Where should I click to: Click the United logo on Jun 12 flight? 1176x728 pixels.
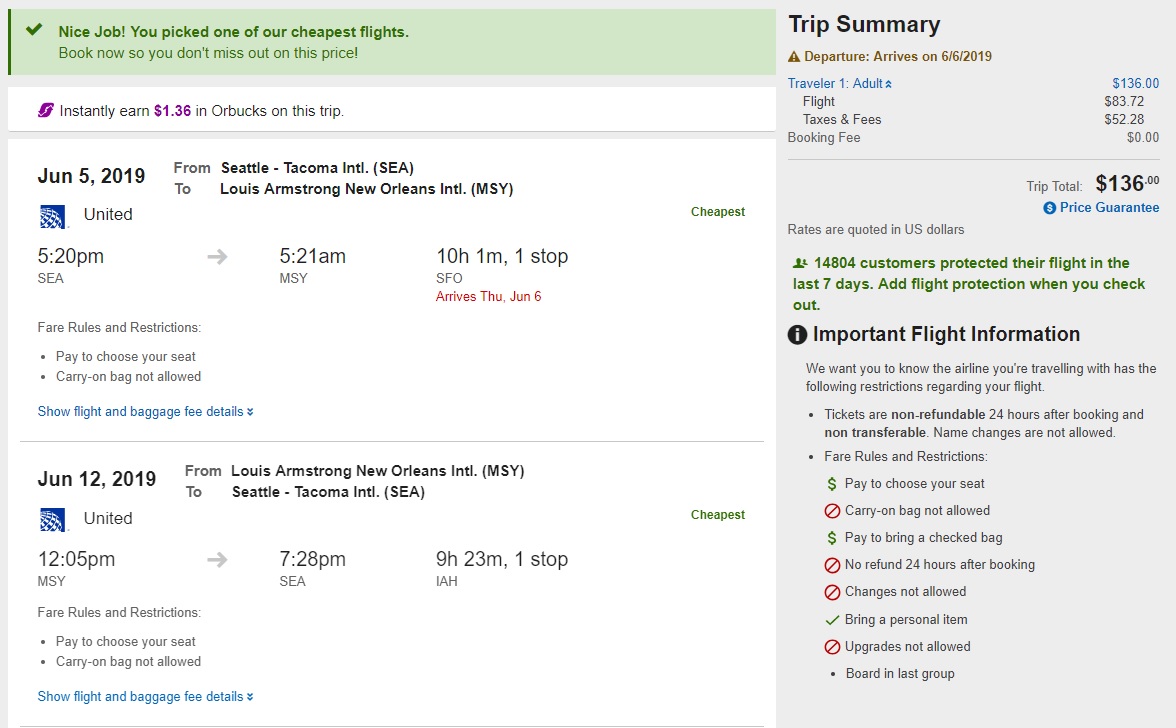[53, 519]
